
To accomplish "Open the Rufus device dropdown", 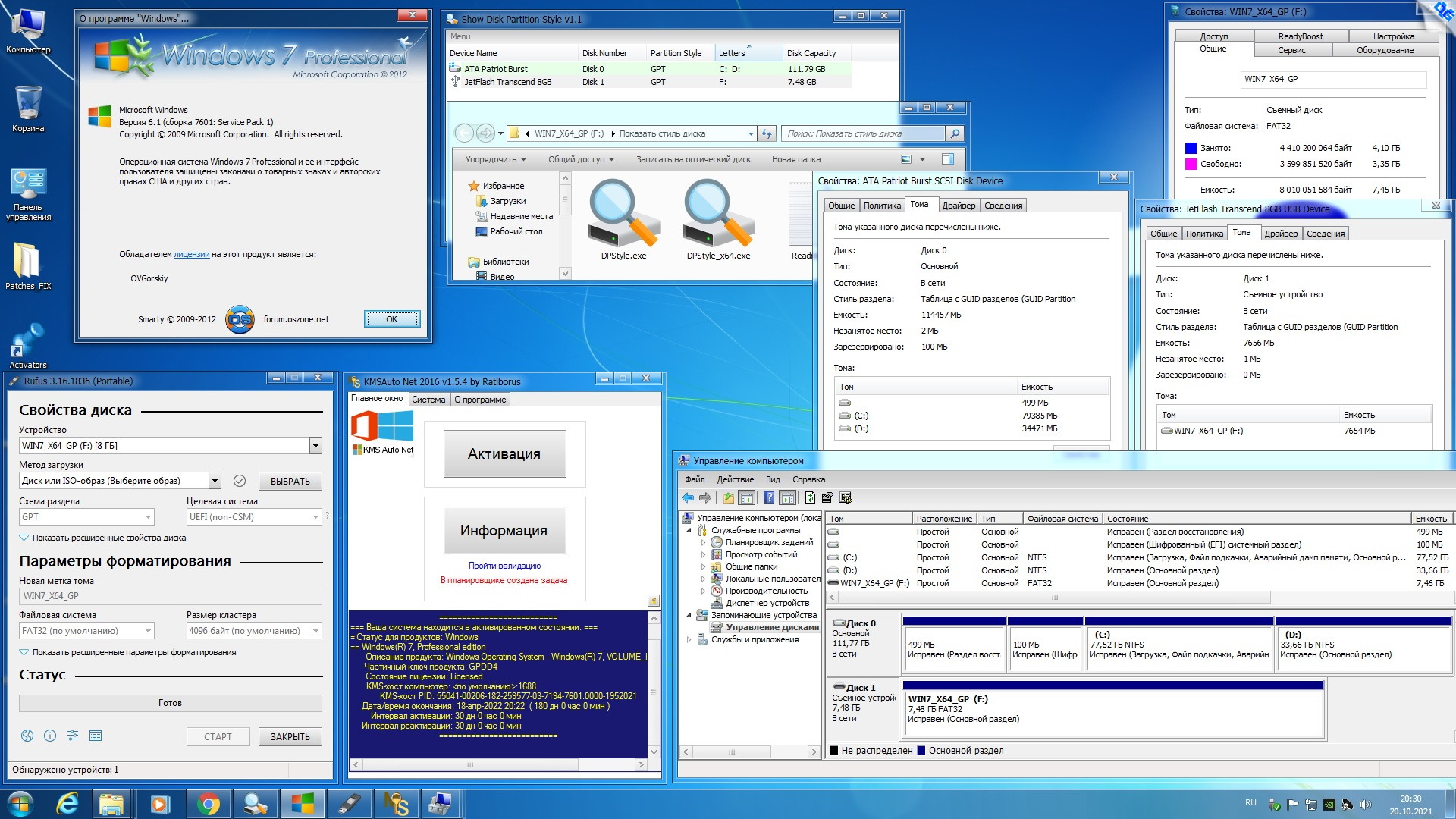I will (315, 446).
